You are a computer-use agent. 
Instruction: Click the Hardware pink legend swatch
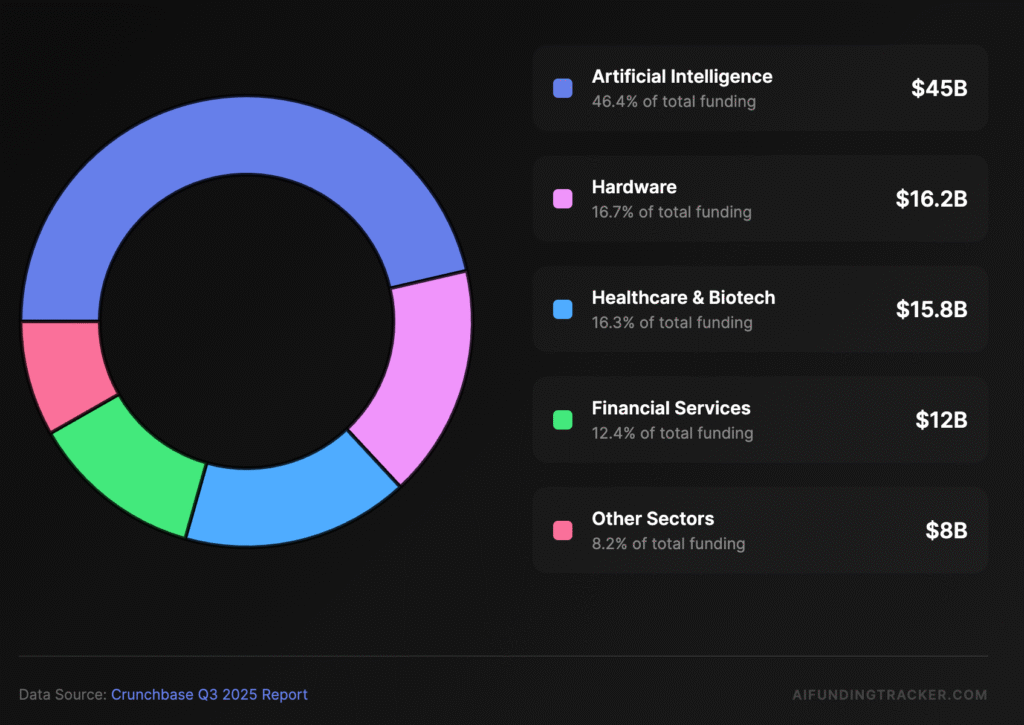click(563, 199)
